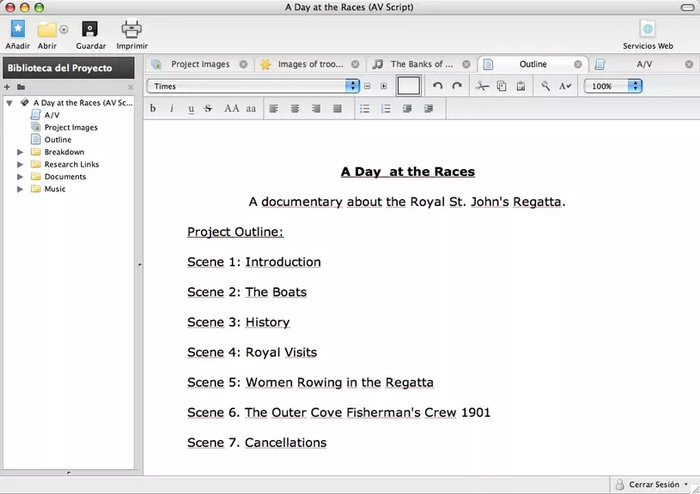
Task: Expand the Music folder
Action: click(x=20, y=189)
